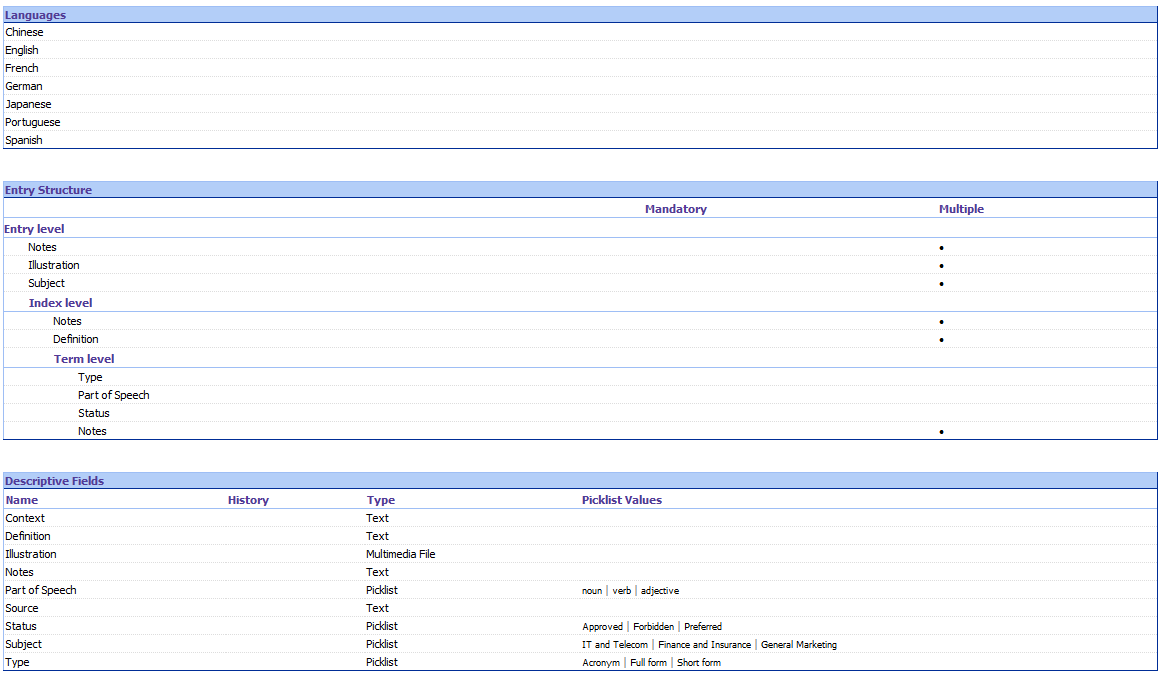This screenshot has width=1161, height=674.
Task: Click Text type of Context field
Action: pyautogui.click(x=377, y=518)
